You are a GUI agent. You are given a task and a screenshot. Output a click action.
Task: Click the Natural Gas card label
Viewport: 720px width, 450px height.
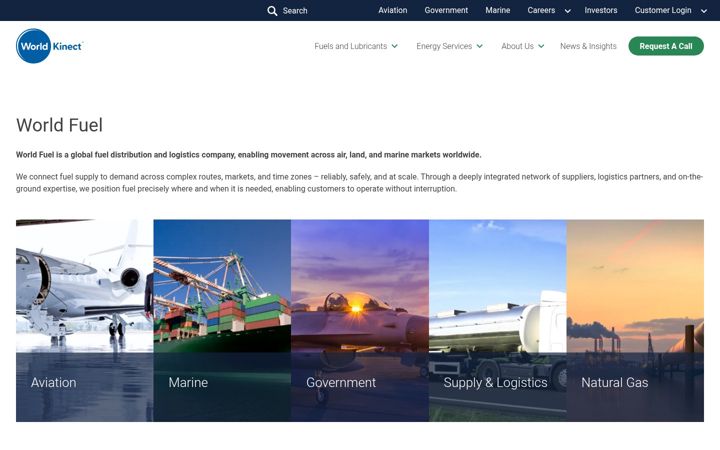click(615, 382)
